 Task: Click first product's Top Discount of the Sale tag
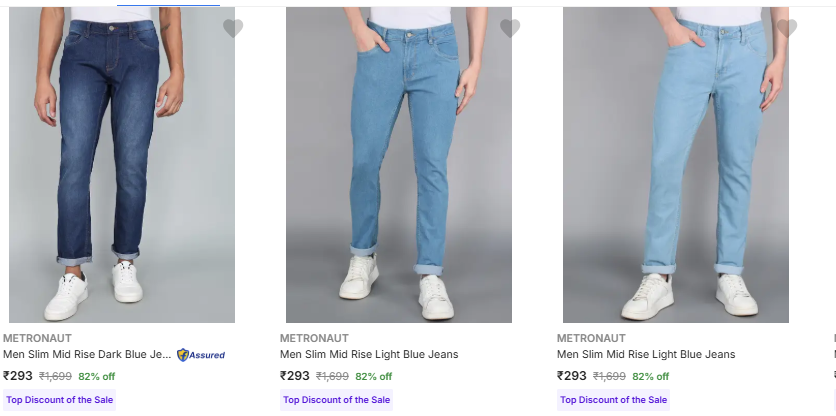point(60,400)
